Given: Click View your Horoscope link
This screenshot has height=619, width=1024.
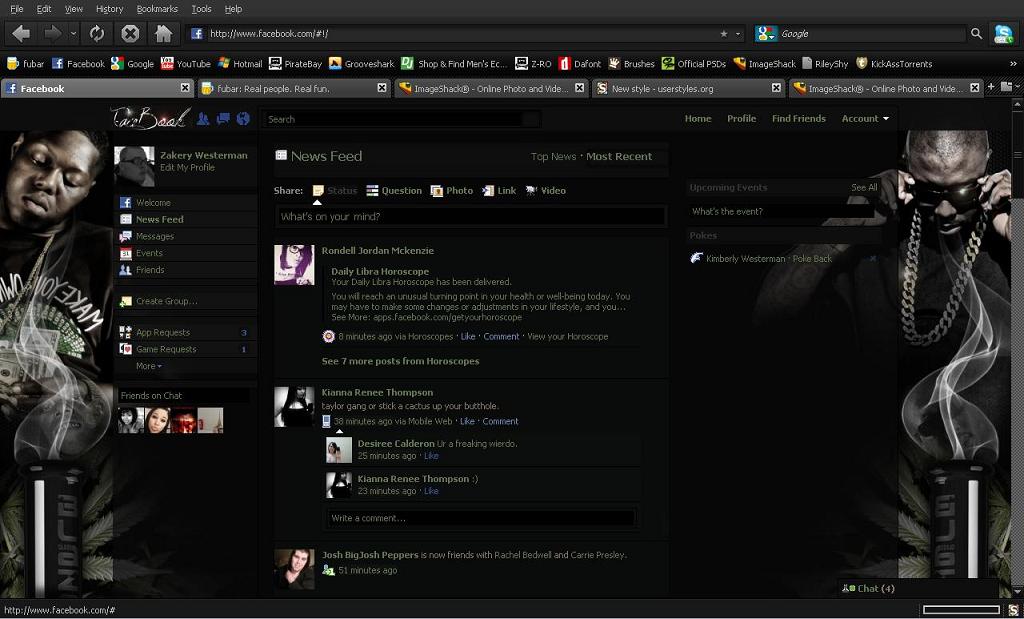Looking at the screenshot, I should [568, 337].
